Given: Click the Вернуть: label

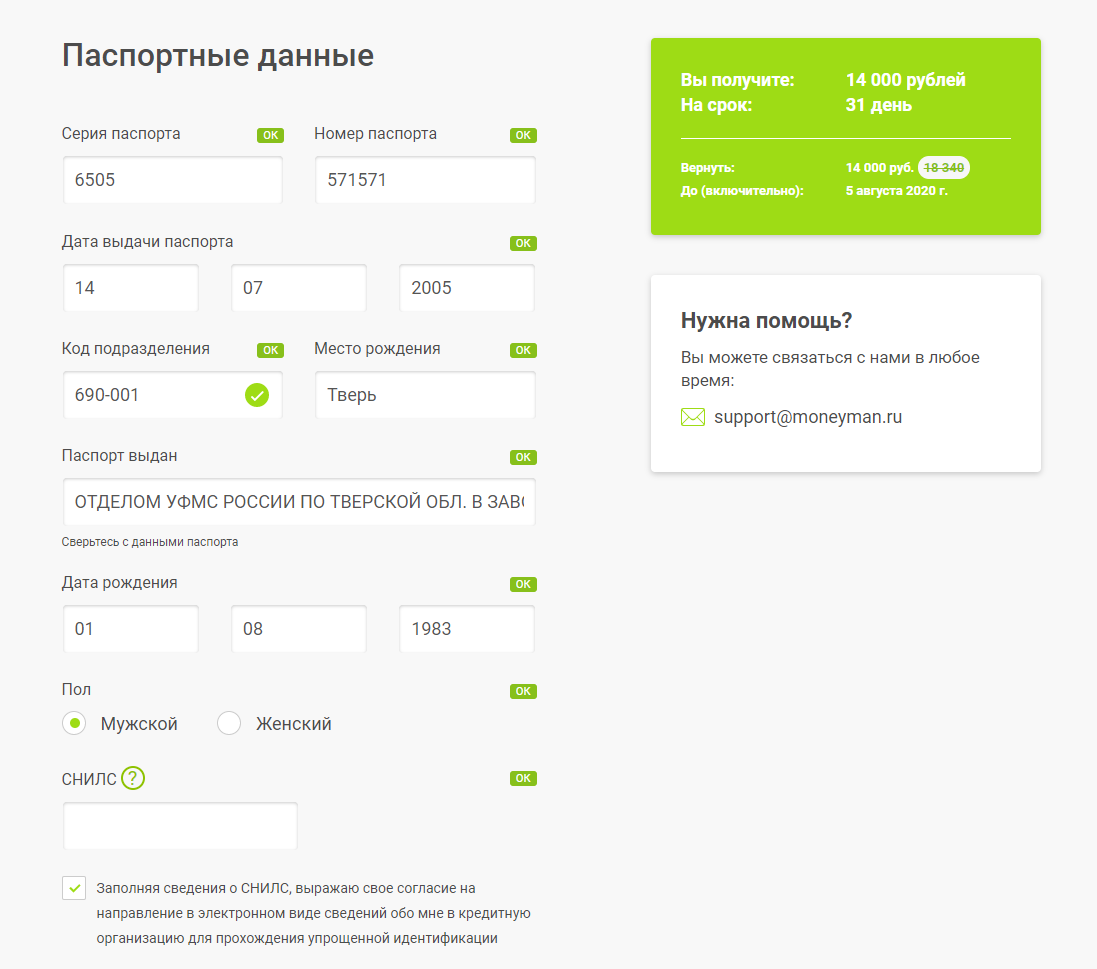Looking at the screenshot, I should (707, 168).
